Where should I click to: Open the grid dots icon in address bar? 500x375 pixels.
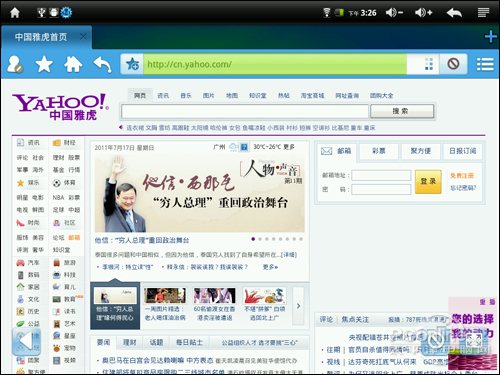[429, 64]
